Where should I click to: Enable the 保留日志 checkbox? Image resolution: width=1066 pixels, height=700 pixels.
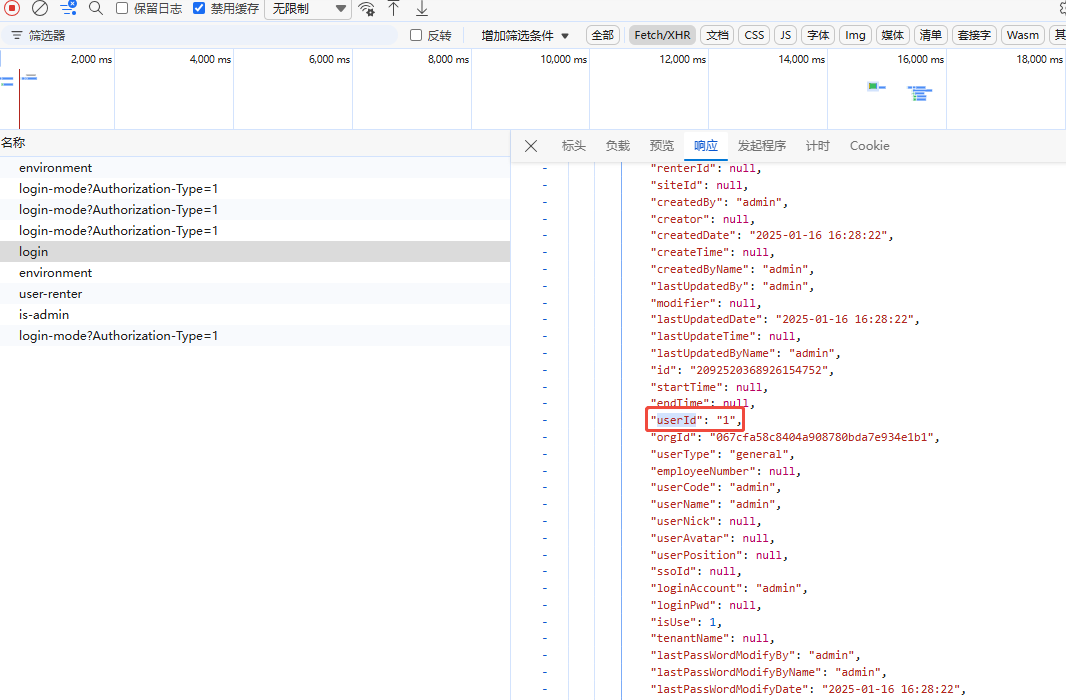tap(122, 8)
